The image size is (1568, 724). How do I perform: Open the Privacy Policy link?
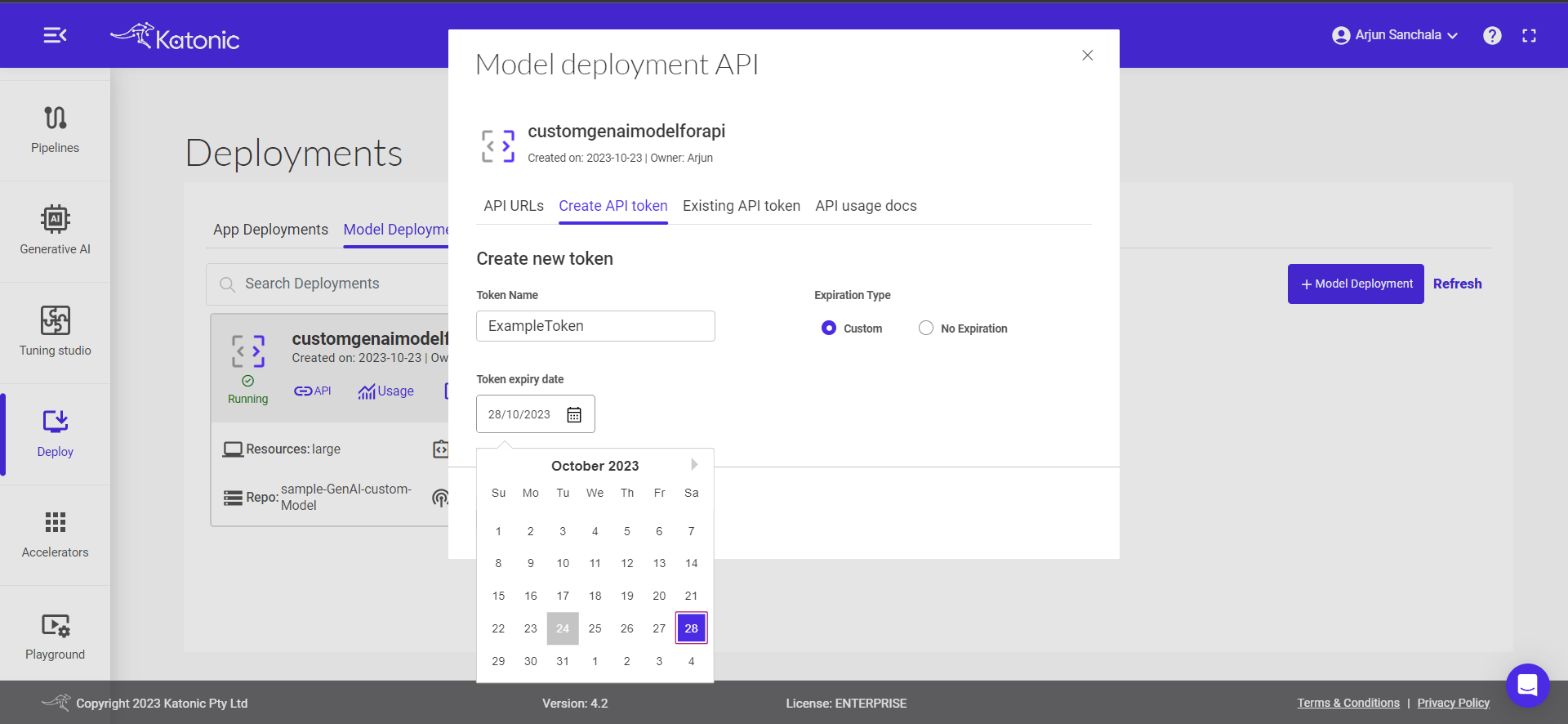(1454, 703)
